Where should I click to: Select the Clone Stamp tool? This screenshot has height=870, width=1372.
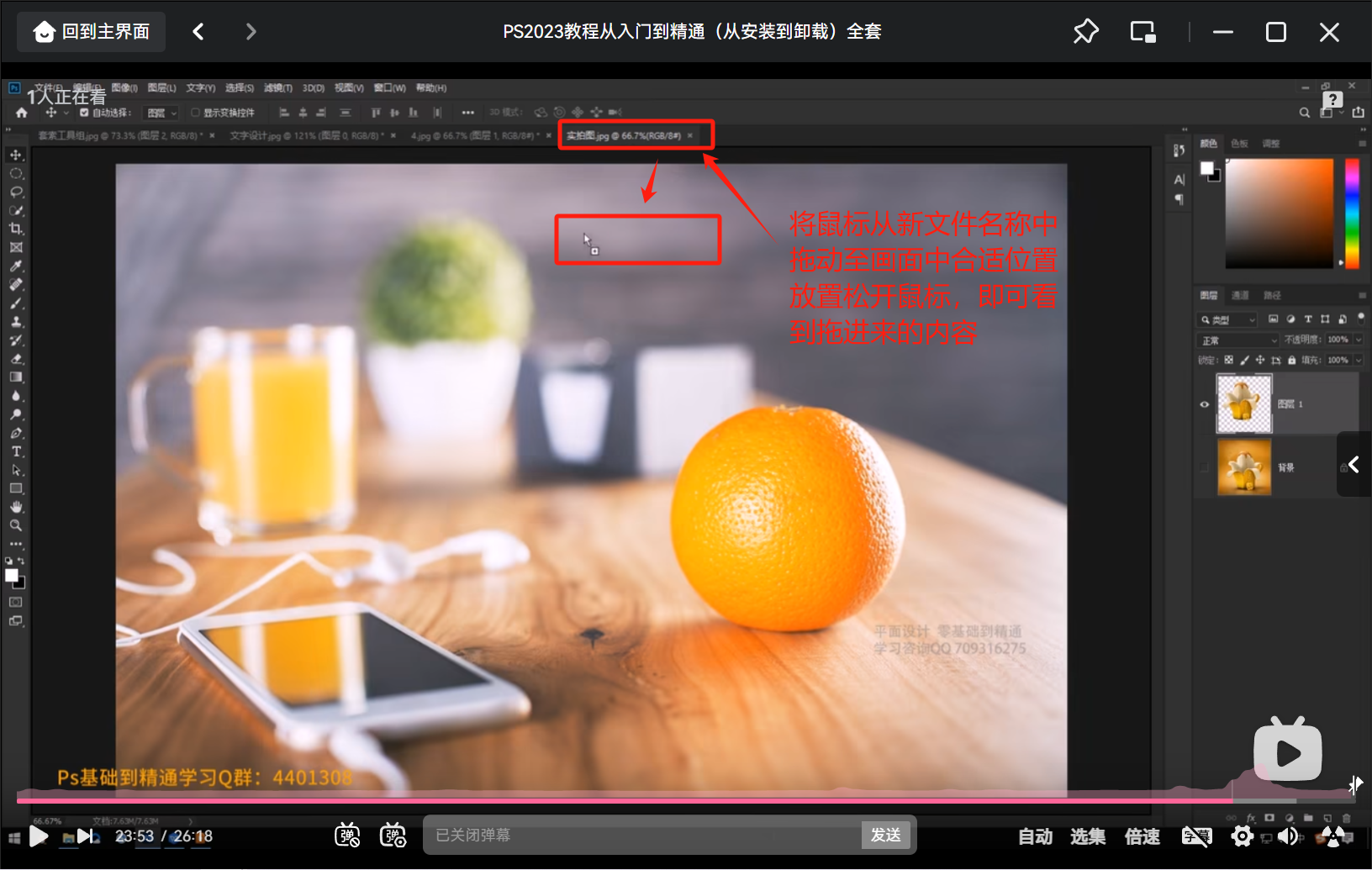[16, 321]
